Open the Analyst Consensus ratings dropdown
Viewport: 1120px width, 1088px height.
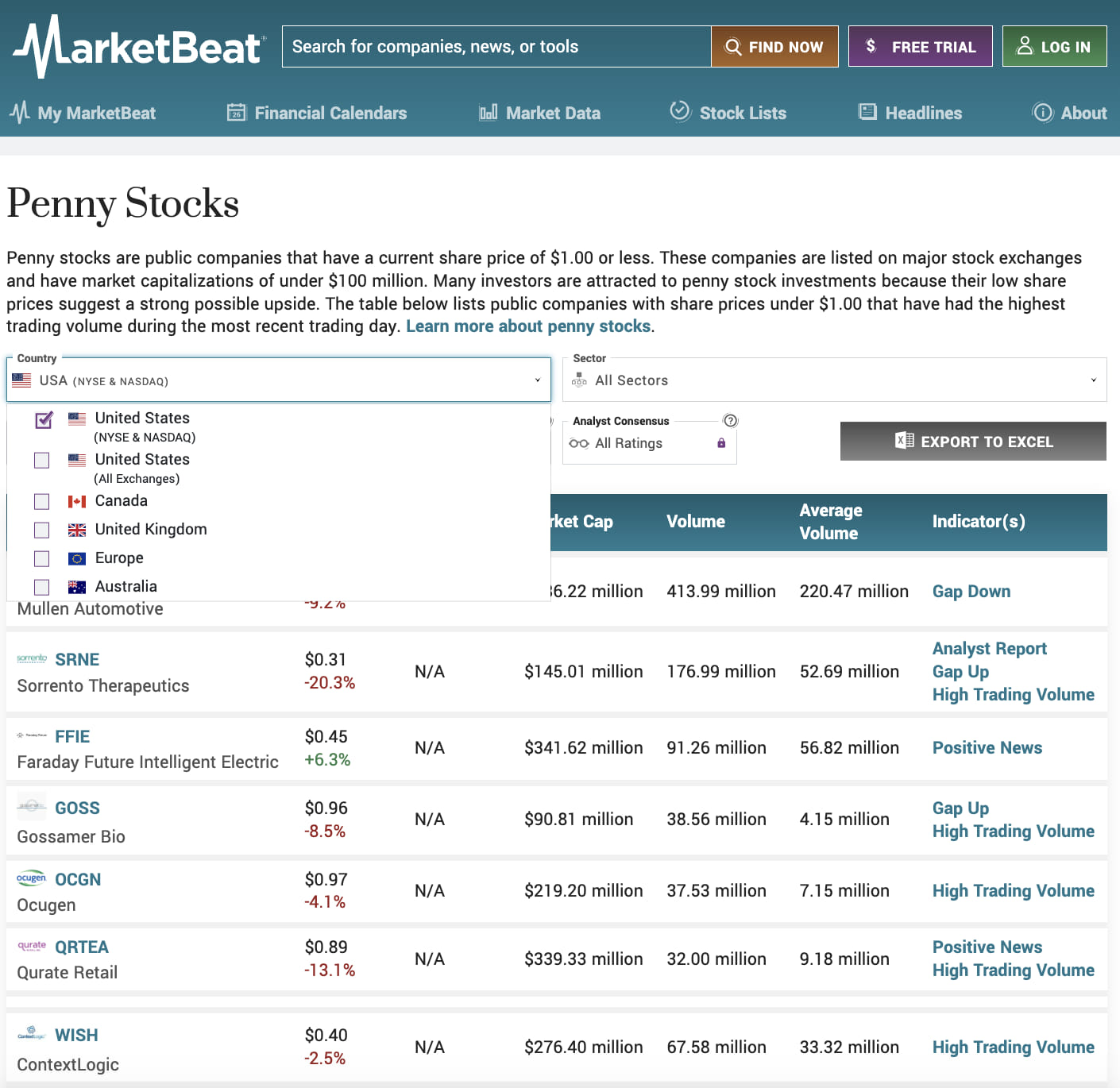tap(650, 443)
